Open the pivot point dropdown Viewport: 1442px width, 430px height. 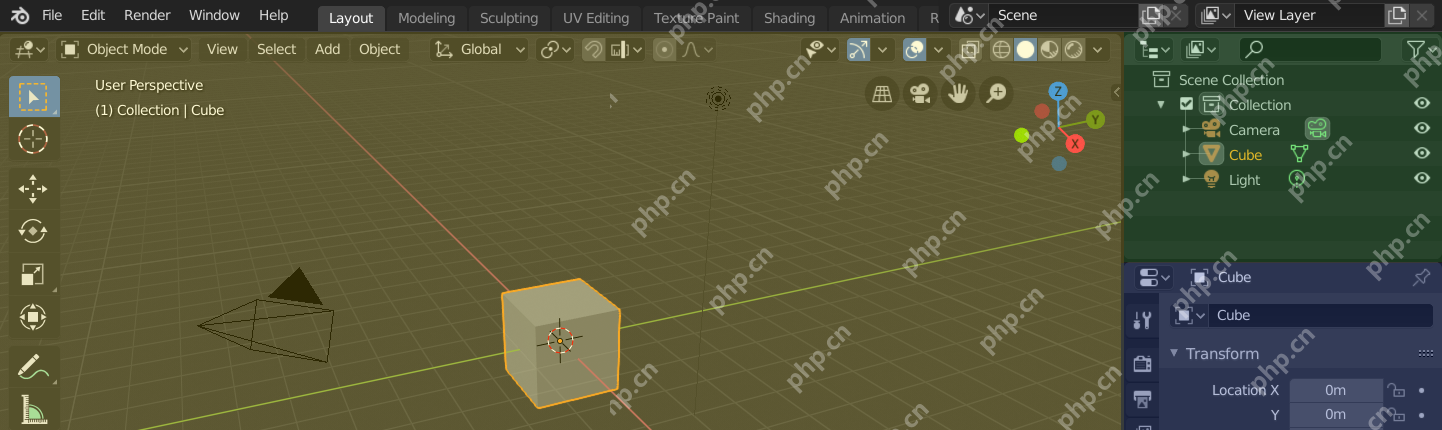(x=556, y=49)
